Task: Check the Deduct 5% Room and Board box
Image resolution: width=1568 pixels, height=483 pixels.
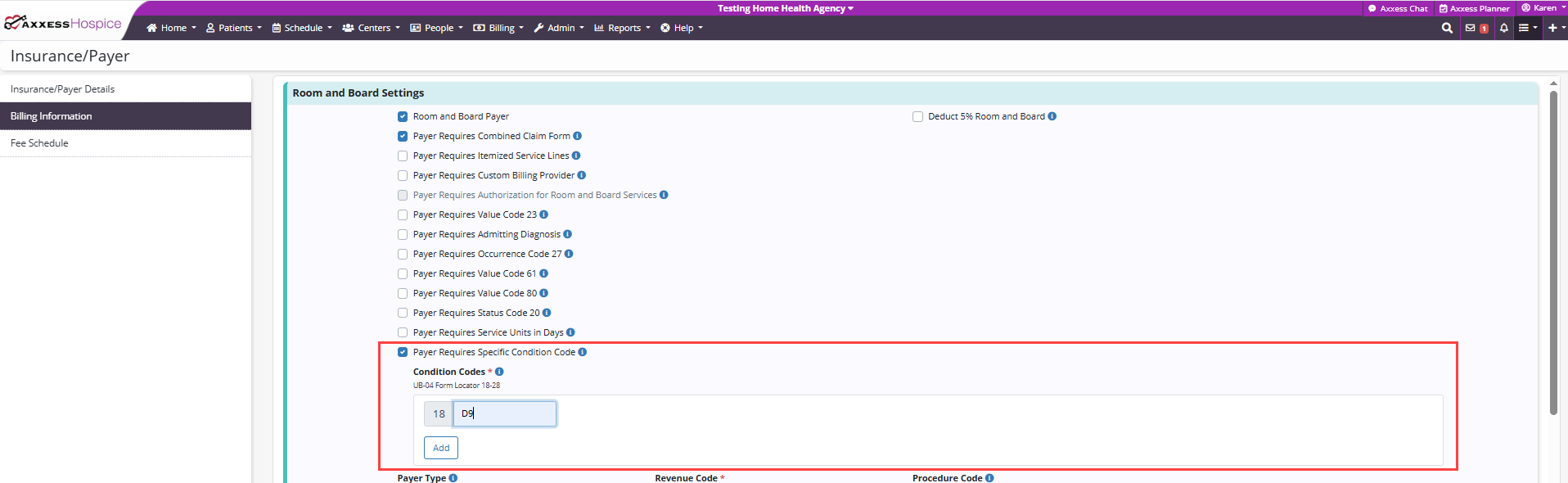Action: point(917,116)
